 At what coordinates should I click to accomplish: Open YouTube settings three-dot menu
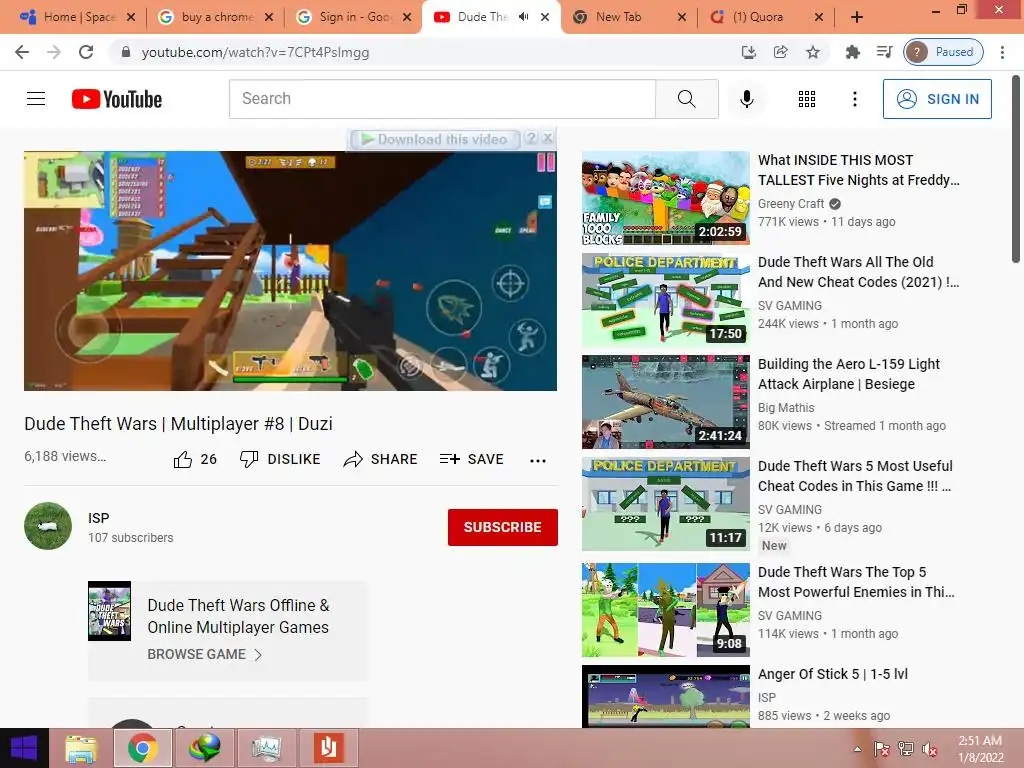coord(854,99)
